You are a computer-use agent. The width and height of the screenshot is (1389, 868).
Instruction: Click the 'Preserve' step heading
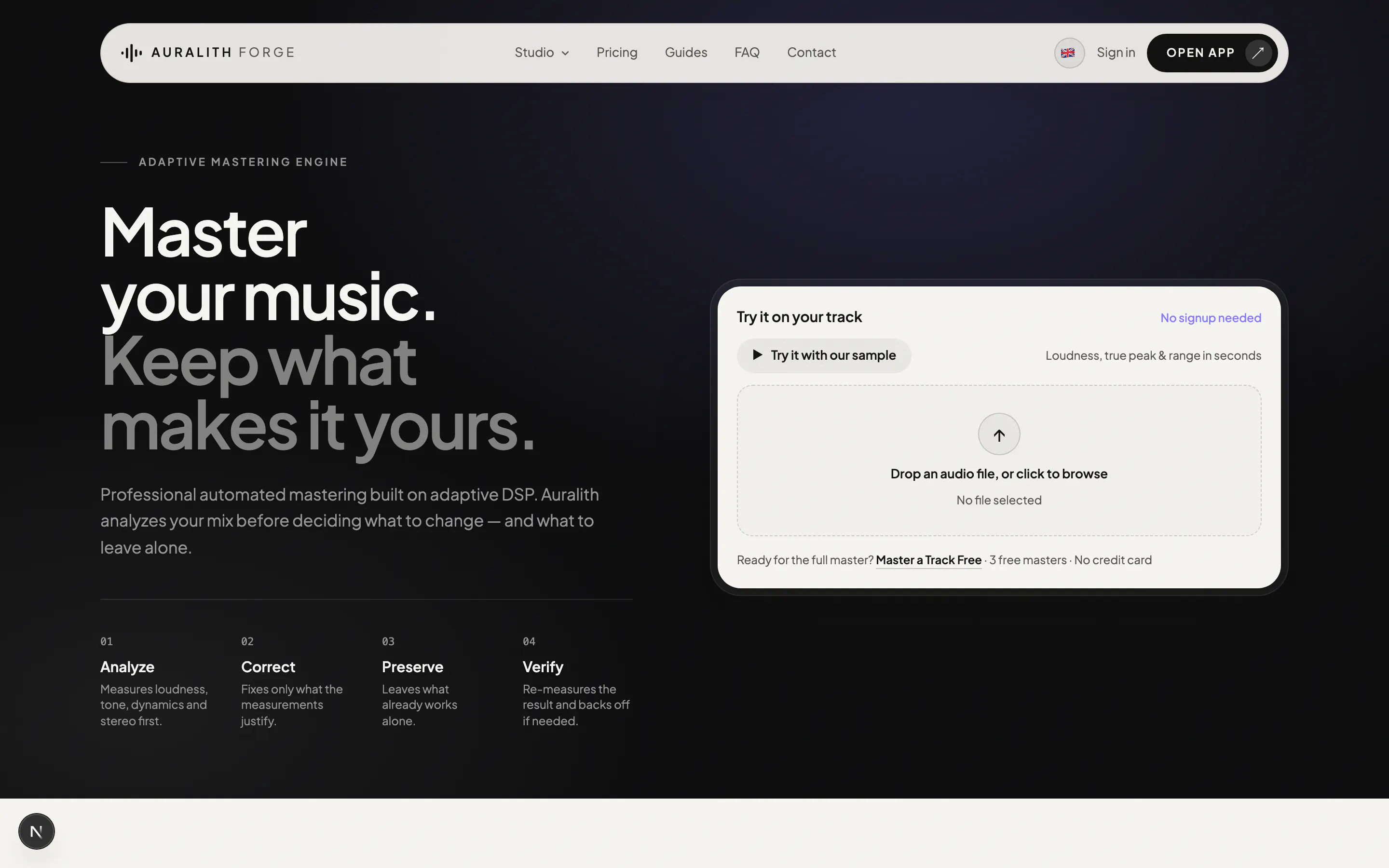click(x=412, y=667)
